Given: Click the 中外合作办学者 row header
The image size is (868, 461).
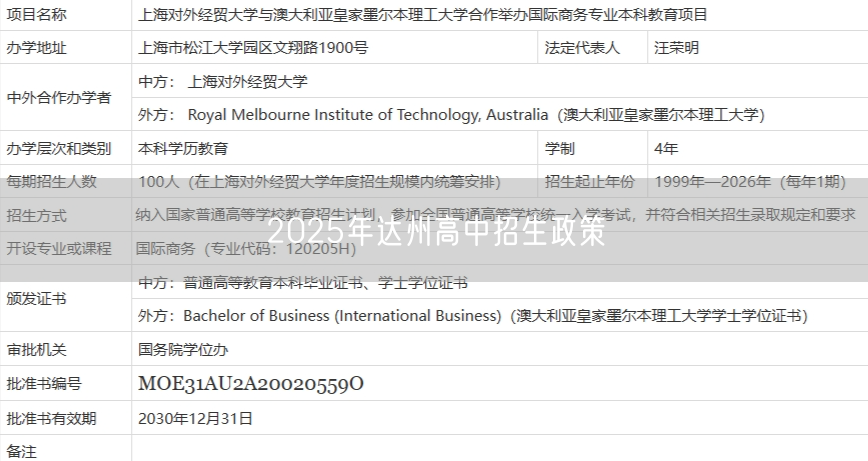Looking at the screenshot, I should 59,98.
